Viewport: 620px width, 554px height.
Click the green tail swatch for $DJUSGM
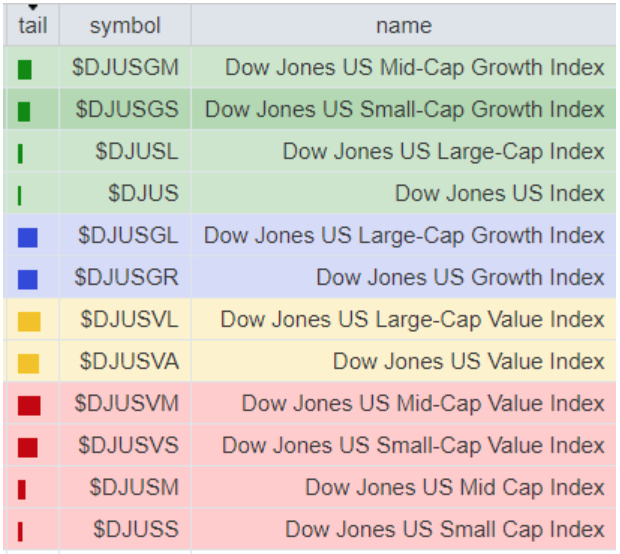(x=25, y=69)
